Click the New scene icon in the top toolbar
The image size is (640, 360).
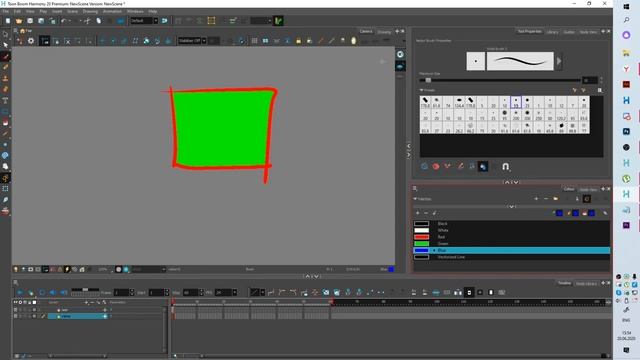coord(8,21)
